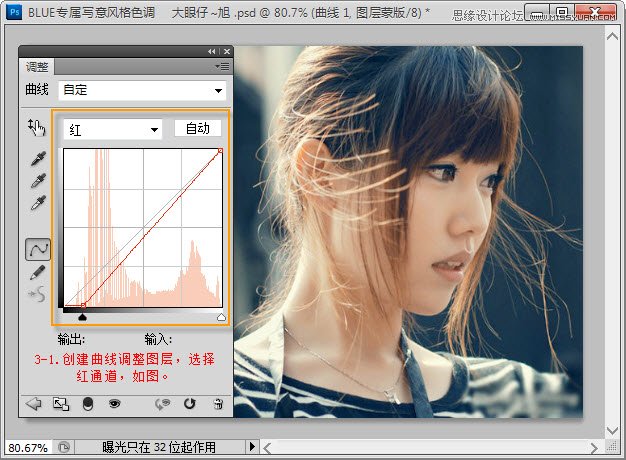Viewport: 626px width, 460px height.
Task: Select the on-image targeted adjustment tool
Action: [x=37, y=127]
